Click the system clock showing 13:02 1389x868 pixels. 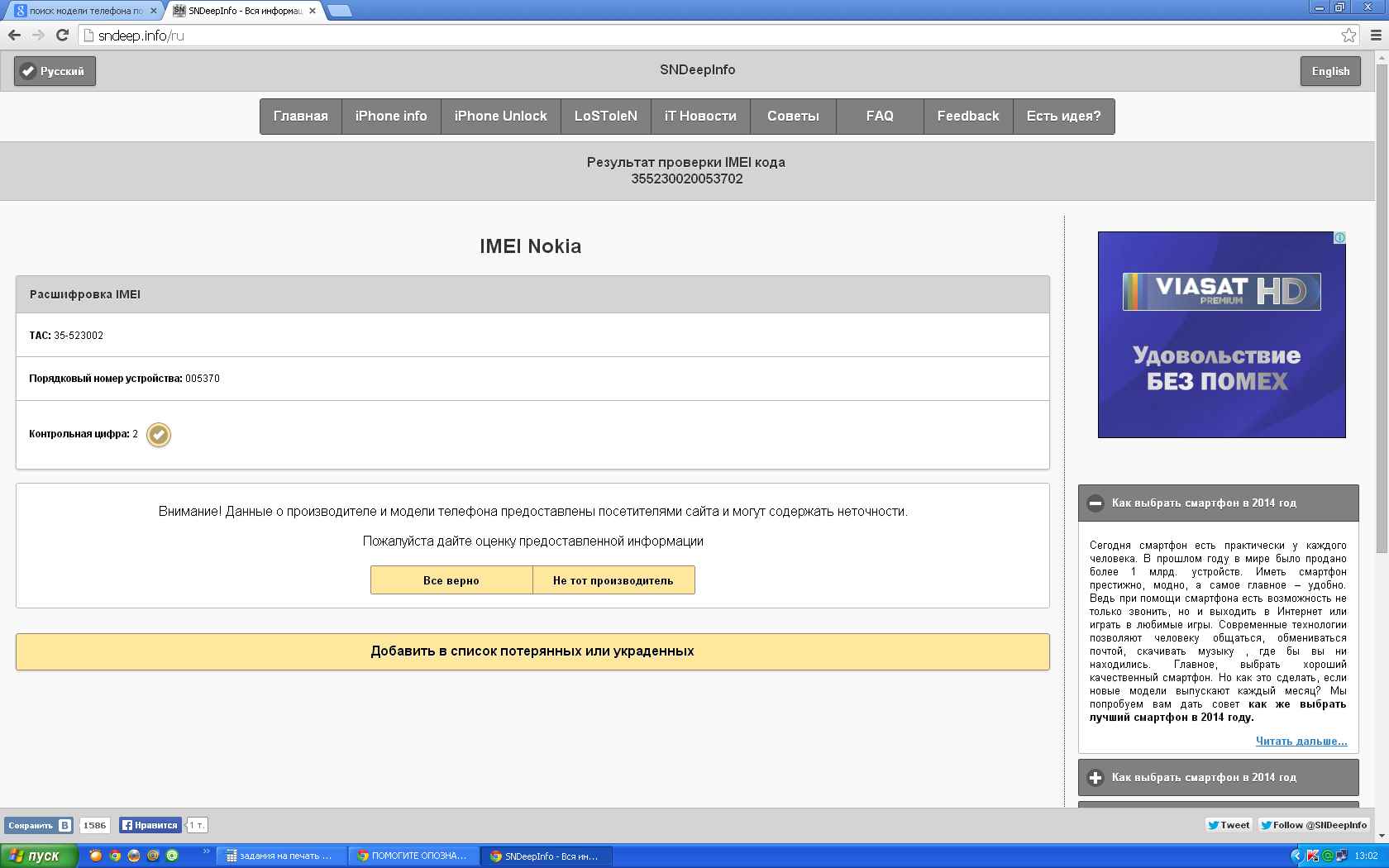1366,856
